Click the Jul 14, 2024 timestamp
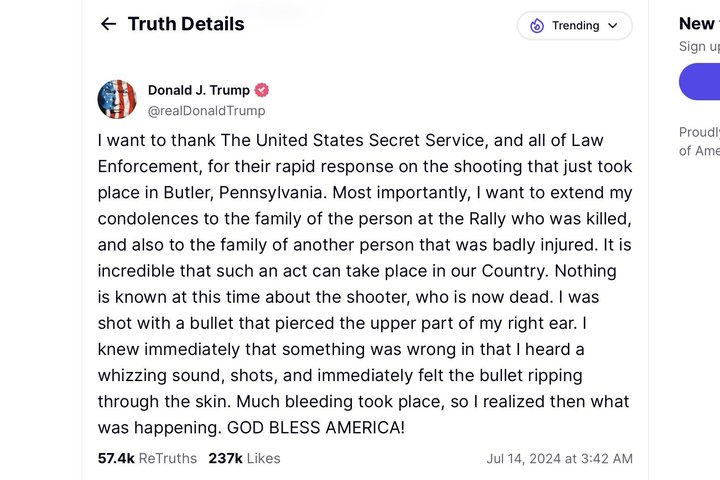The image size is (720, 480). tap(559, 458)
